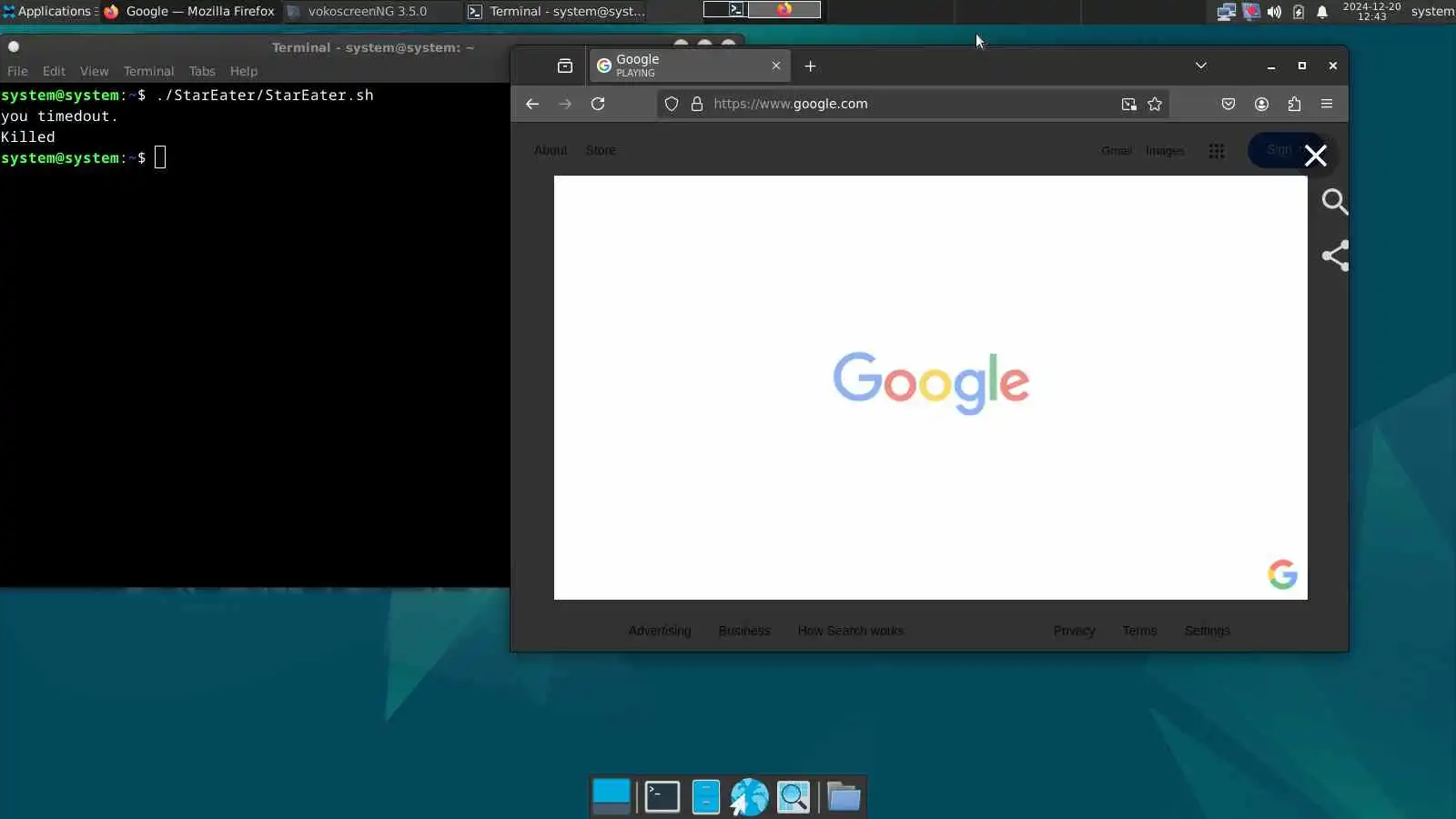Click the Store link on Google
Image resolution: width=1456 pixels, height=819 pixels.
(601, 150)
